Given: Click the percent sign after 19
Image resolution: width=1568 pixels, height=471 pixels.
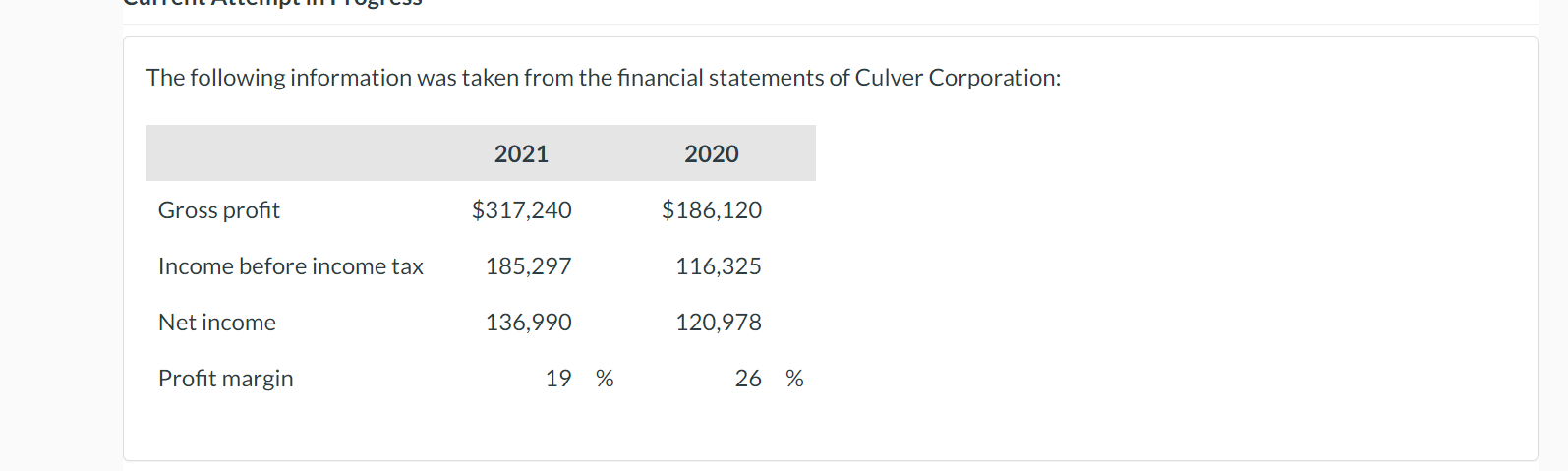Looking at the screenshot, I should [605, 379].
